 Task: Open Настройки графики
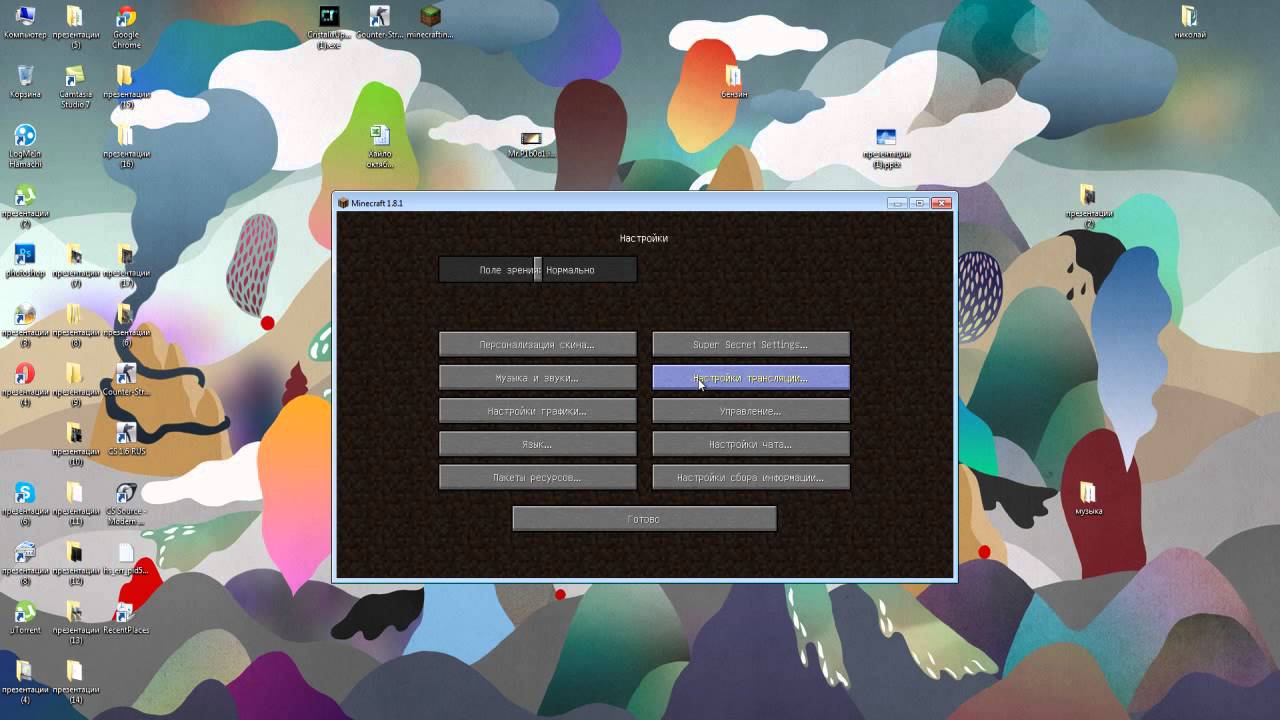click(537, 411)
